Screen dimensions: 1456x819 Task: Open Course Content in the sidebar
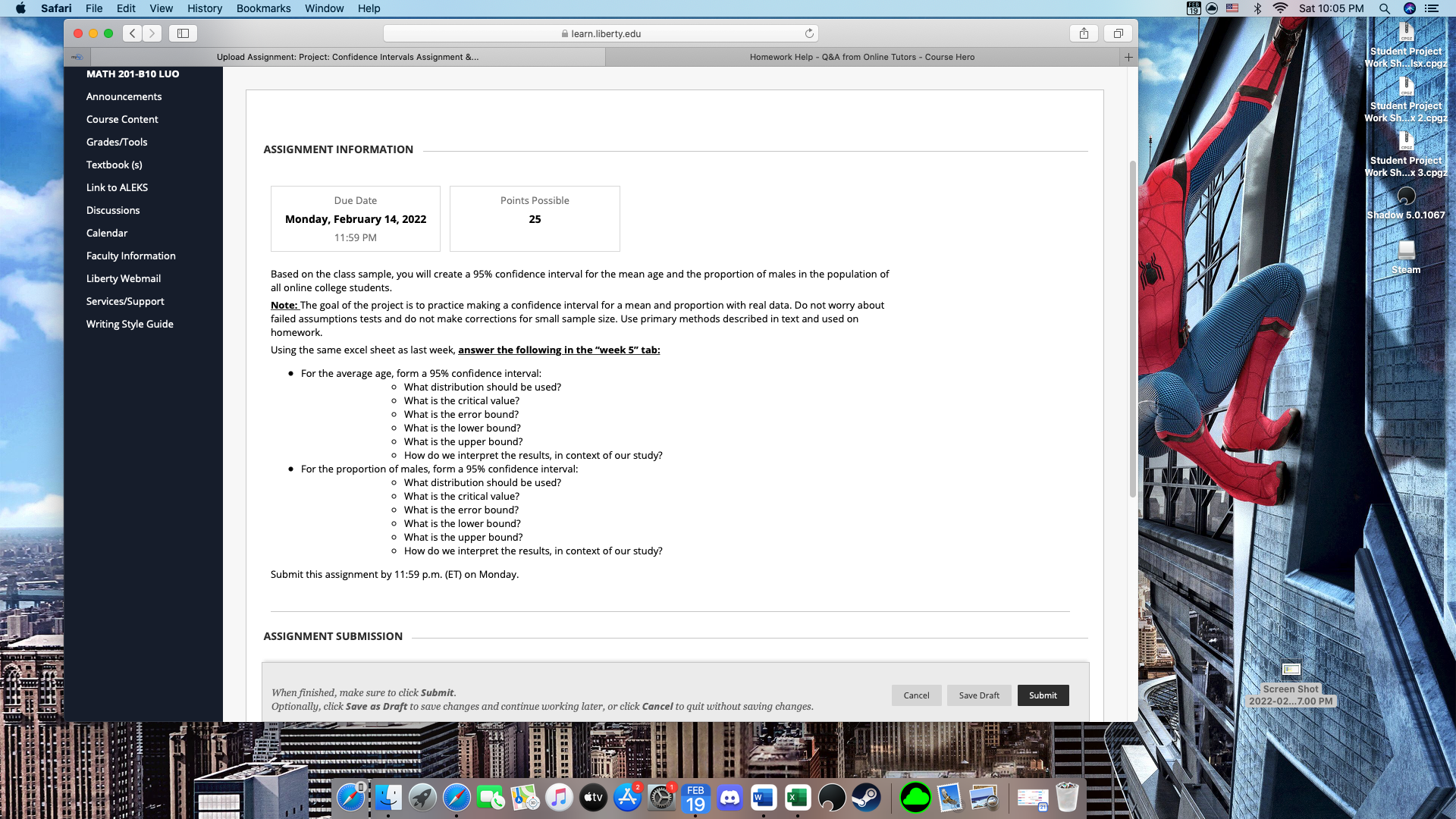point(122,119)
